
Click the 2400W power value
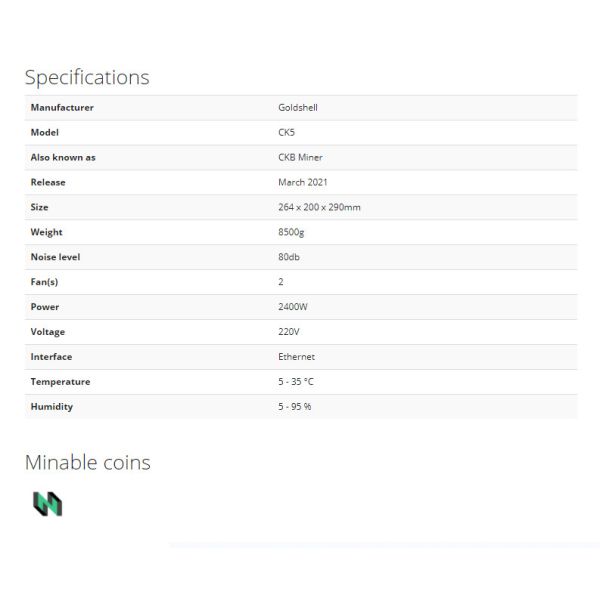pos(293,307)
